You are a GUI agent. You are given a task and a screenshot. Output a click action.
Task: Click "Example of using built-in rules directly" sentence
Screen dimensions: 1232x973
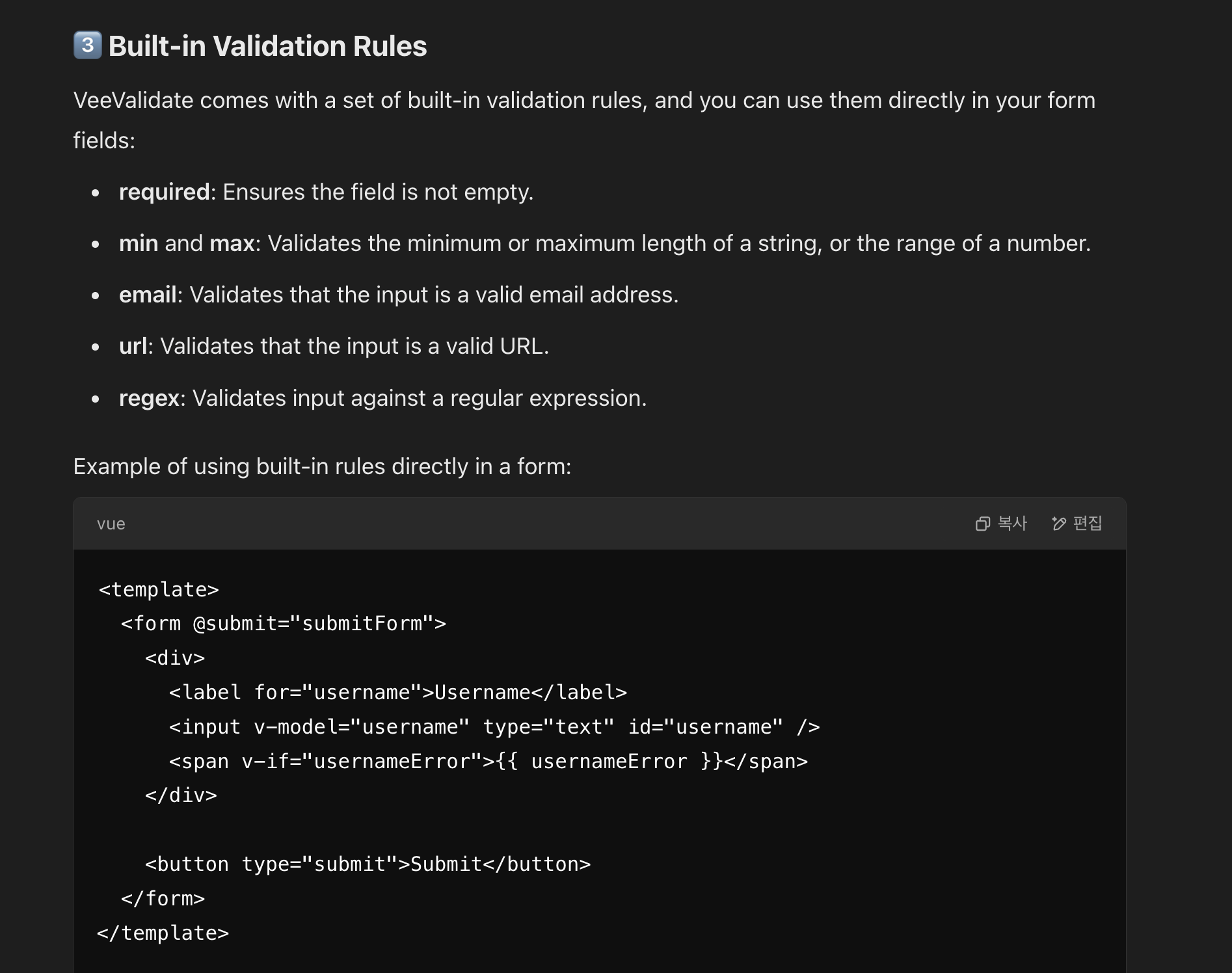[x=322, y=467]
